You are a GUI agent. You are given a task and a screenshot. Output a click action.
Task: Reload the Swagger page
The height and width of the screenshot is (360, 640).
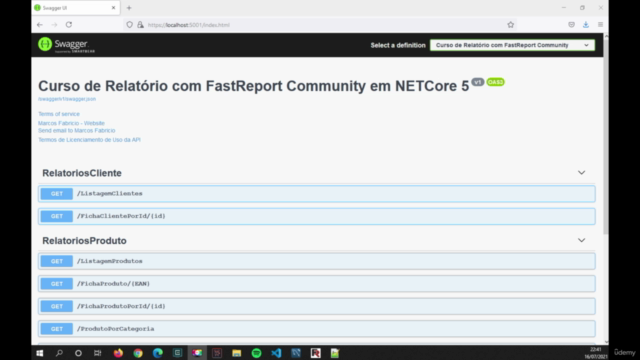tap(69, 24)
